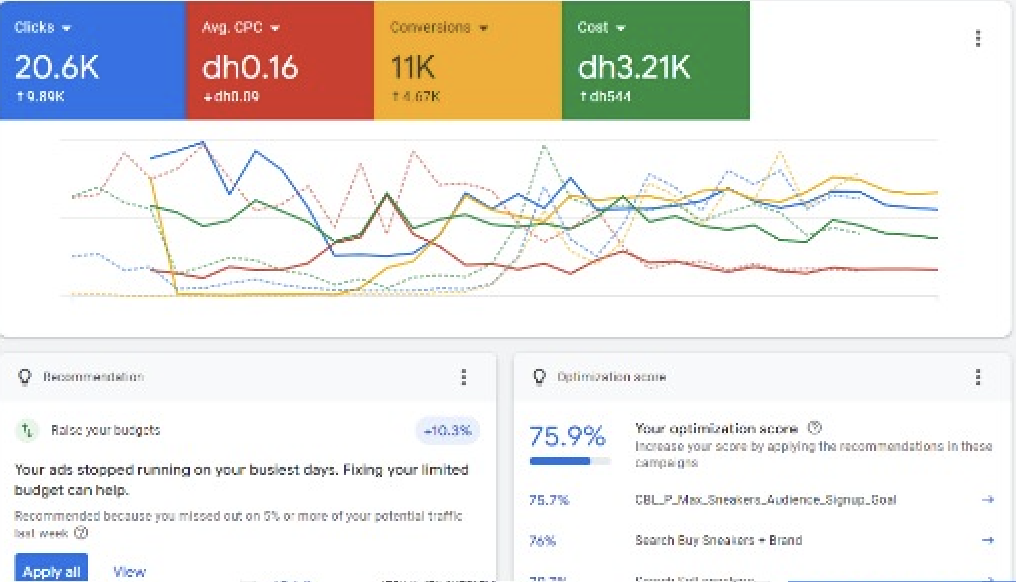The height and width of the screenshot is (582, 1016).
Task: Click the Raise your budgets arrows icon
Action: 27,430
